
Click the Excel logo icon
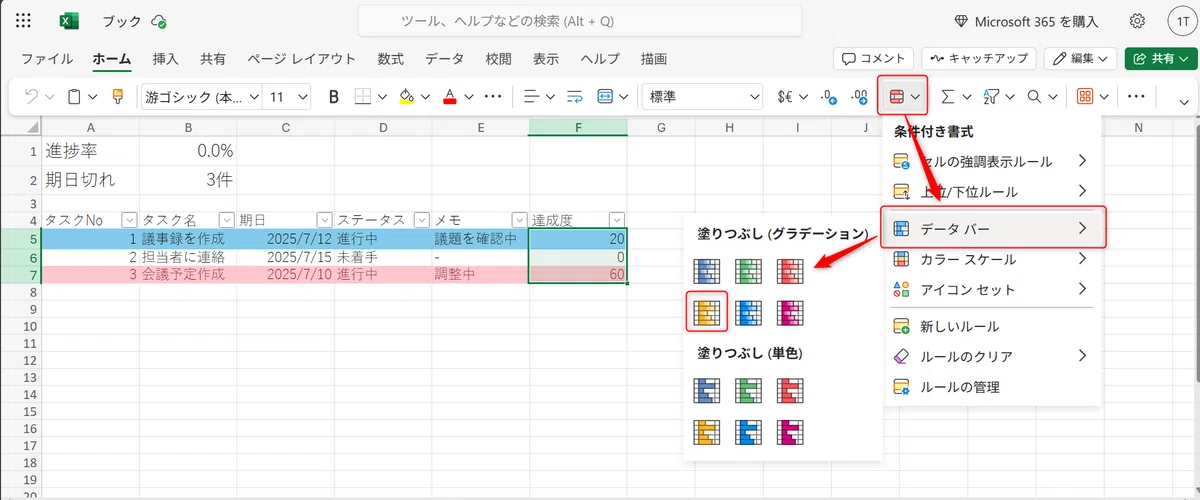[69, 21]
